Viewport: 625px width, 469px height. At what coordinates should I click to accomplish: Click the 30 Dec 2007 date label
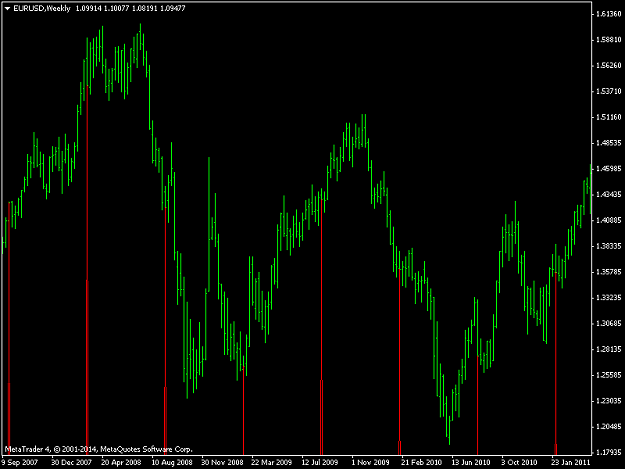click(x=71, y=462)
